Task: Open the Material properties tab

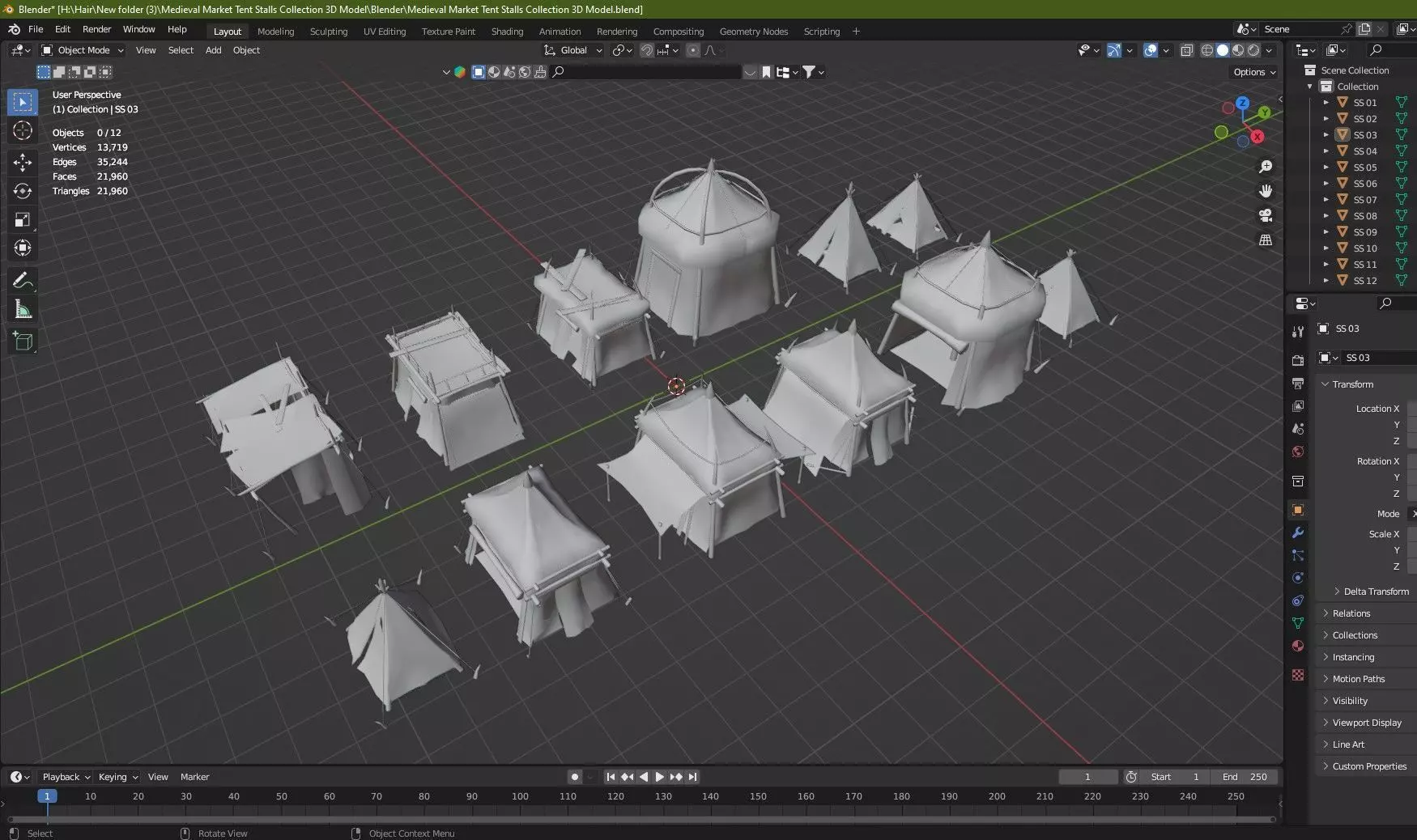Action: [x=1298, y=646]
